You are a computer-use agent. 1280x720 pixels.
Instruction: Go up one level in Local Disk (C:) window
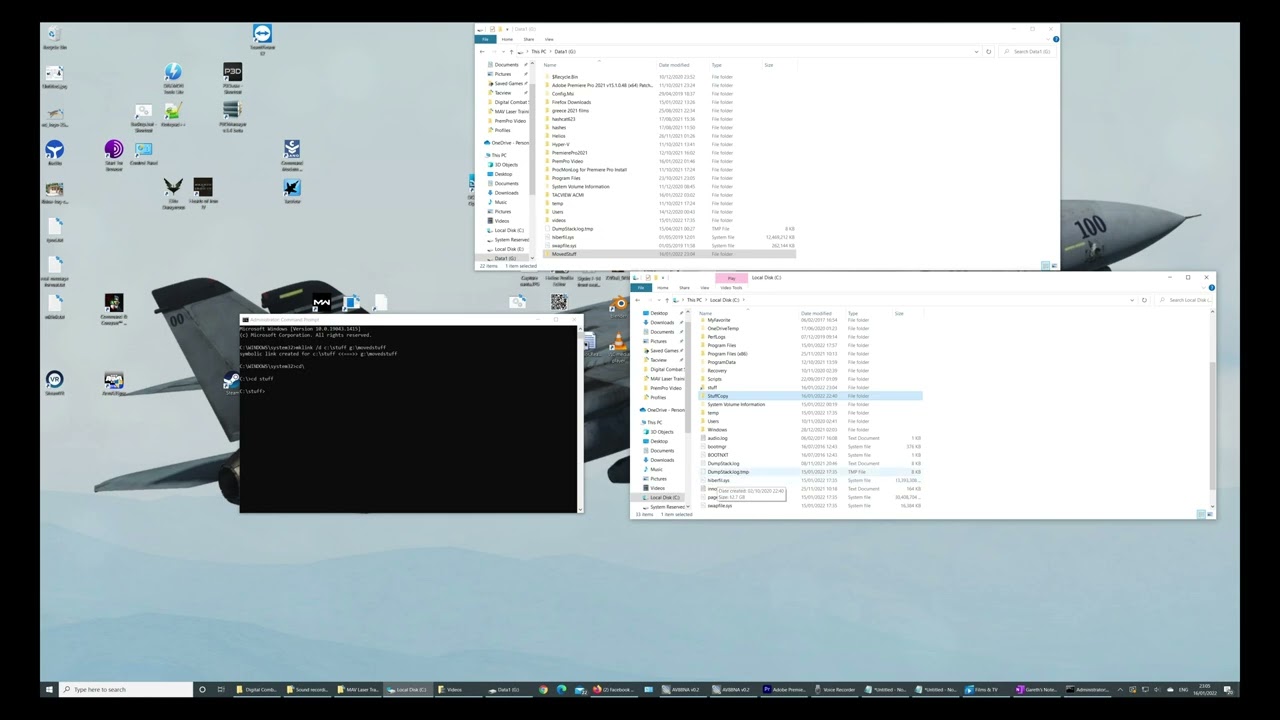(666, 300)
